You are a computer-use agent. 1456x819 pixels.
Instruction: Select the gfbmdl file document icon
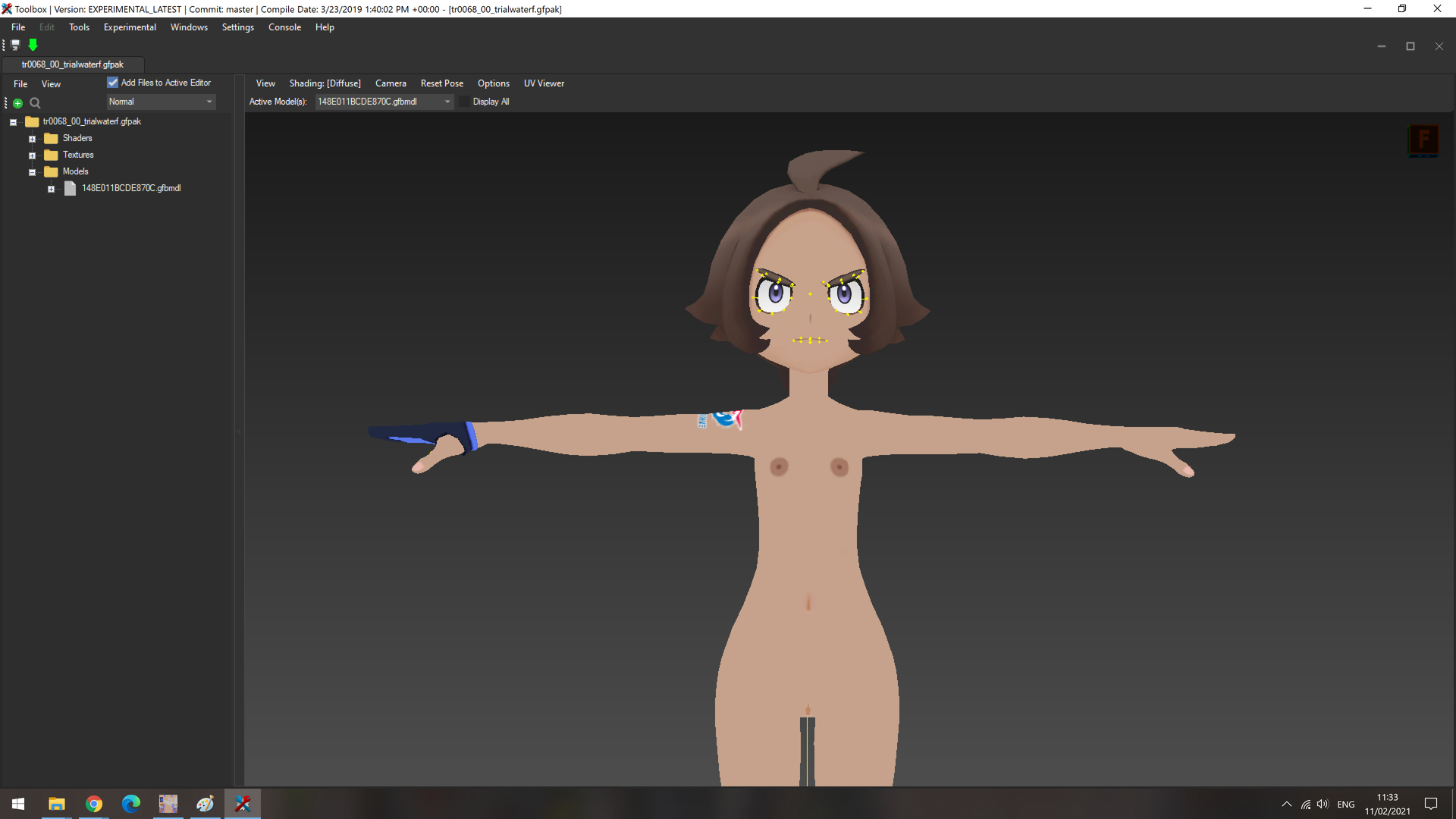coord(70,188)
